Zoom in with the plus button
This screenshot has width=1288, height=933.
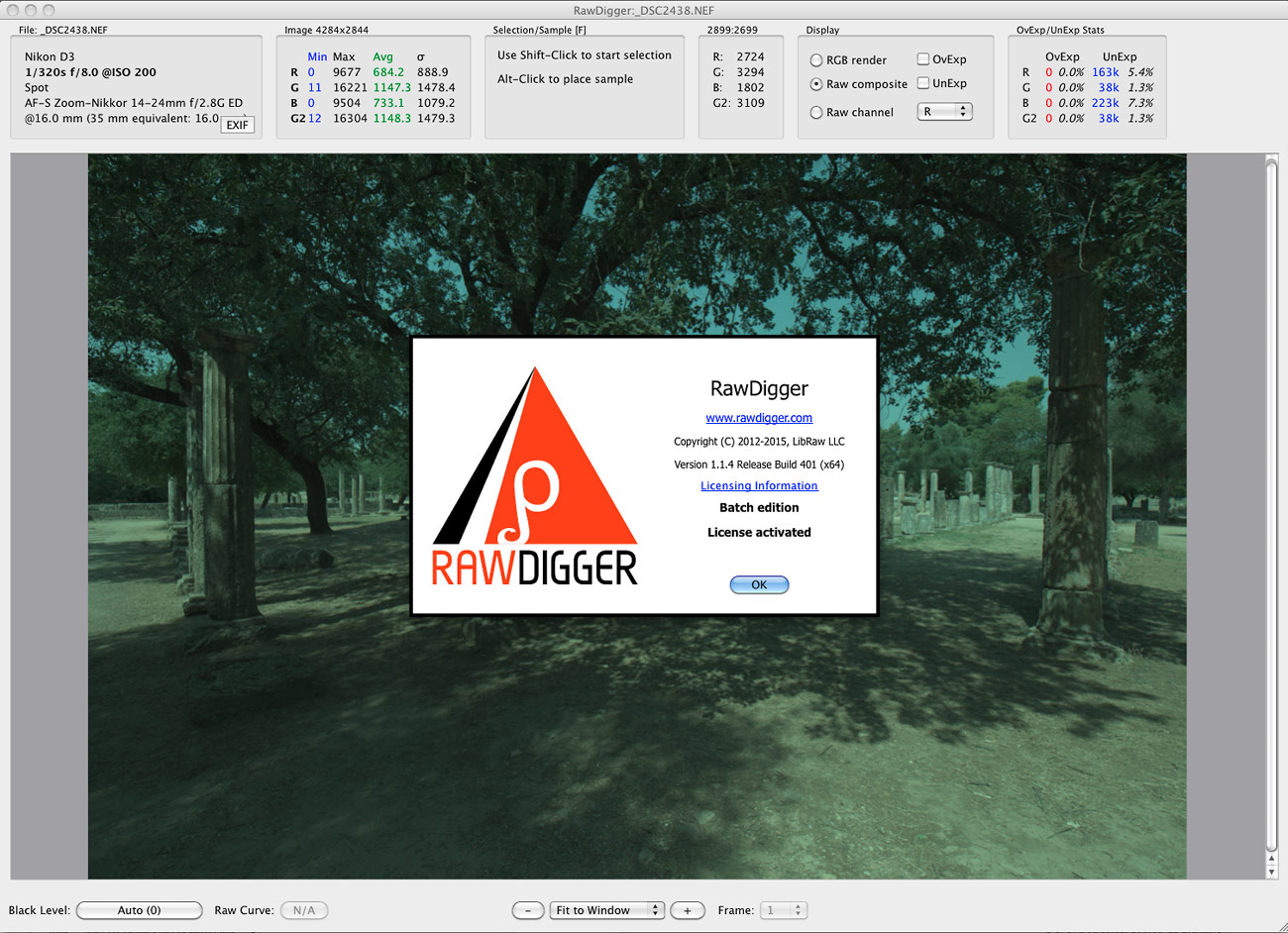[x=688, y=910]
